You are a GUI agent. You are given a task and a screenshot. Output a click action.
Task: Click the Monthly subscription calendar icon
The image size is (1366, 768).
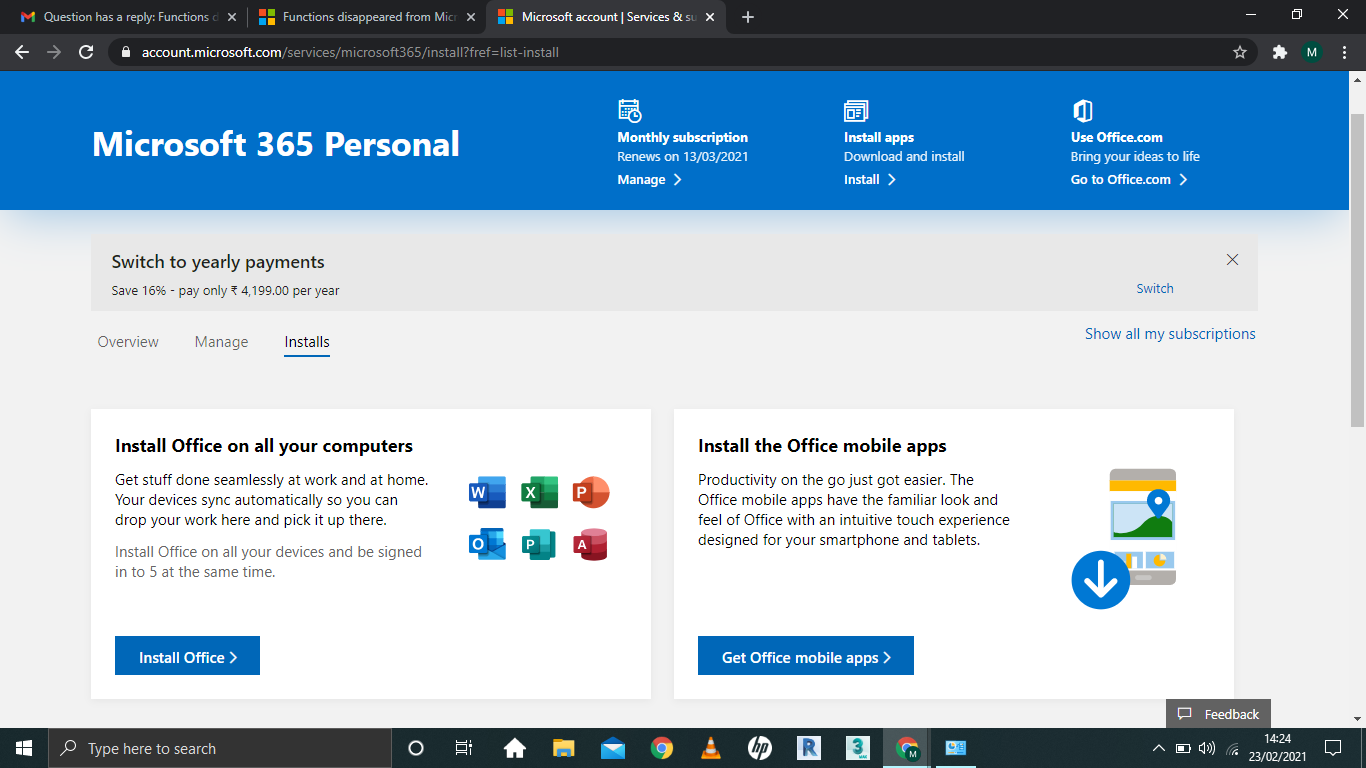point(630,111)
